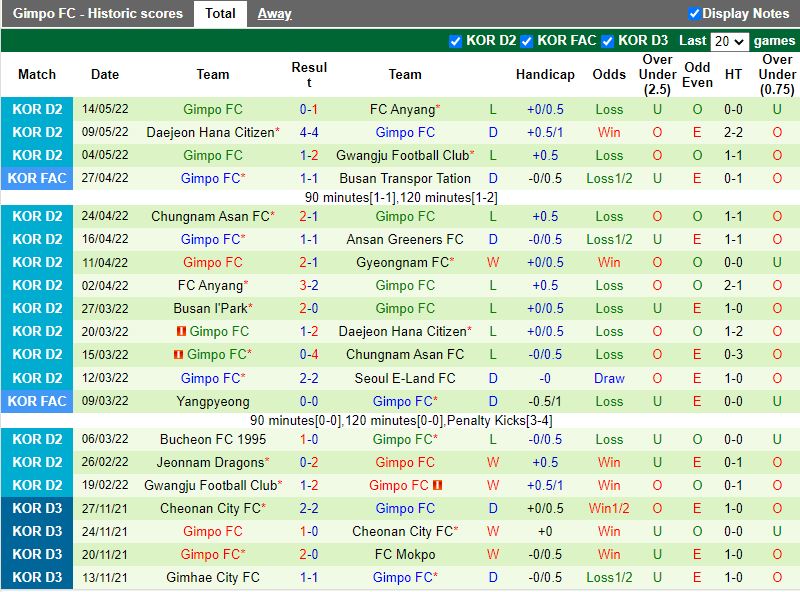Switch to the Away tab
This screenshot has width=800, height=592.
(274, 14)
